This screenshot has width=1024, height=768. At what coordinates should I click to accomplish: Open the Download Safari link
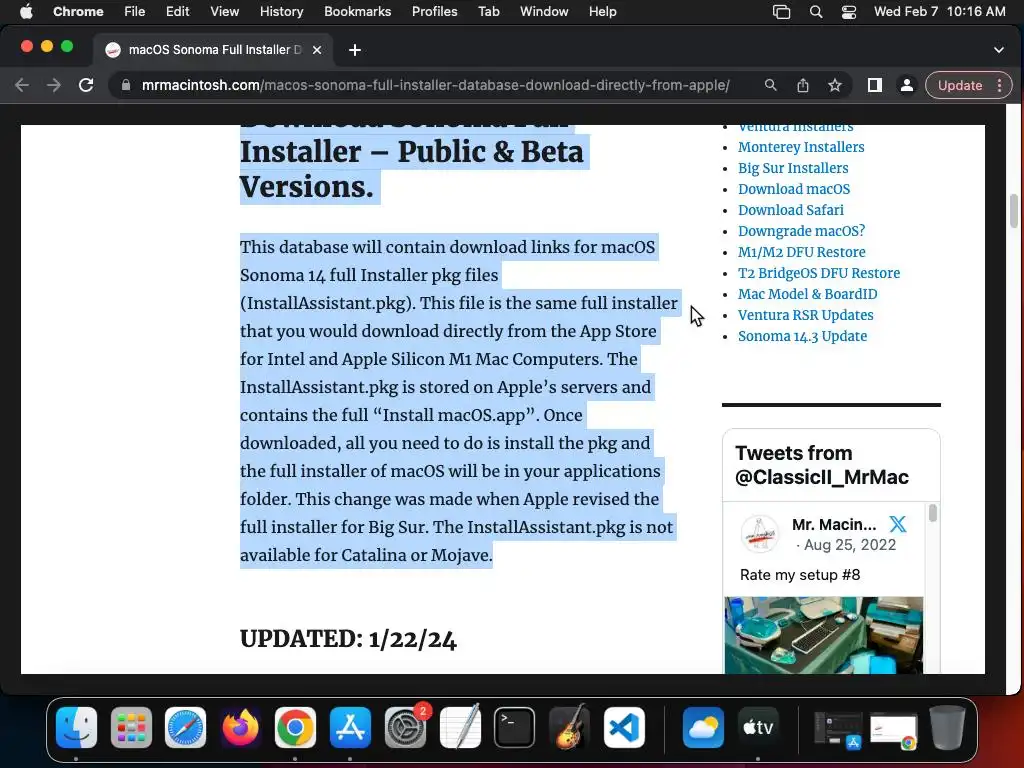point(791,210)
